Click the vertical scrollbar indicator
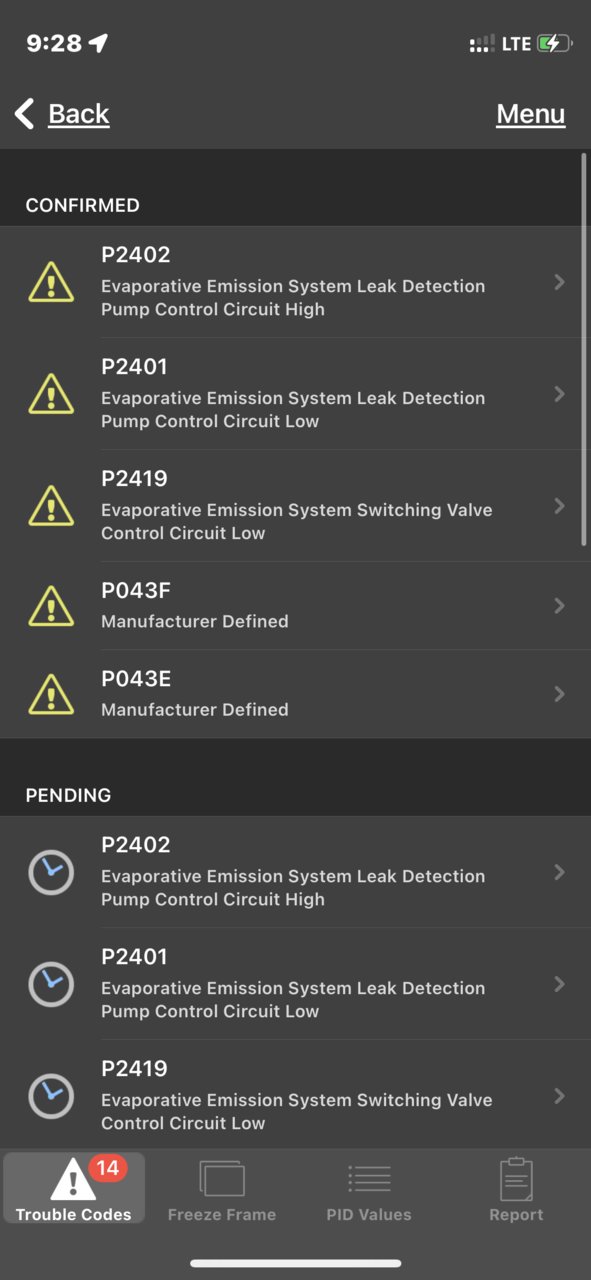This screenshot has height=1280, width=591. (x=584, y=350)
